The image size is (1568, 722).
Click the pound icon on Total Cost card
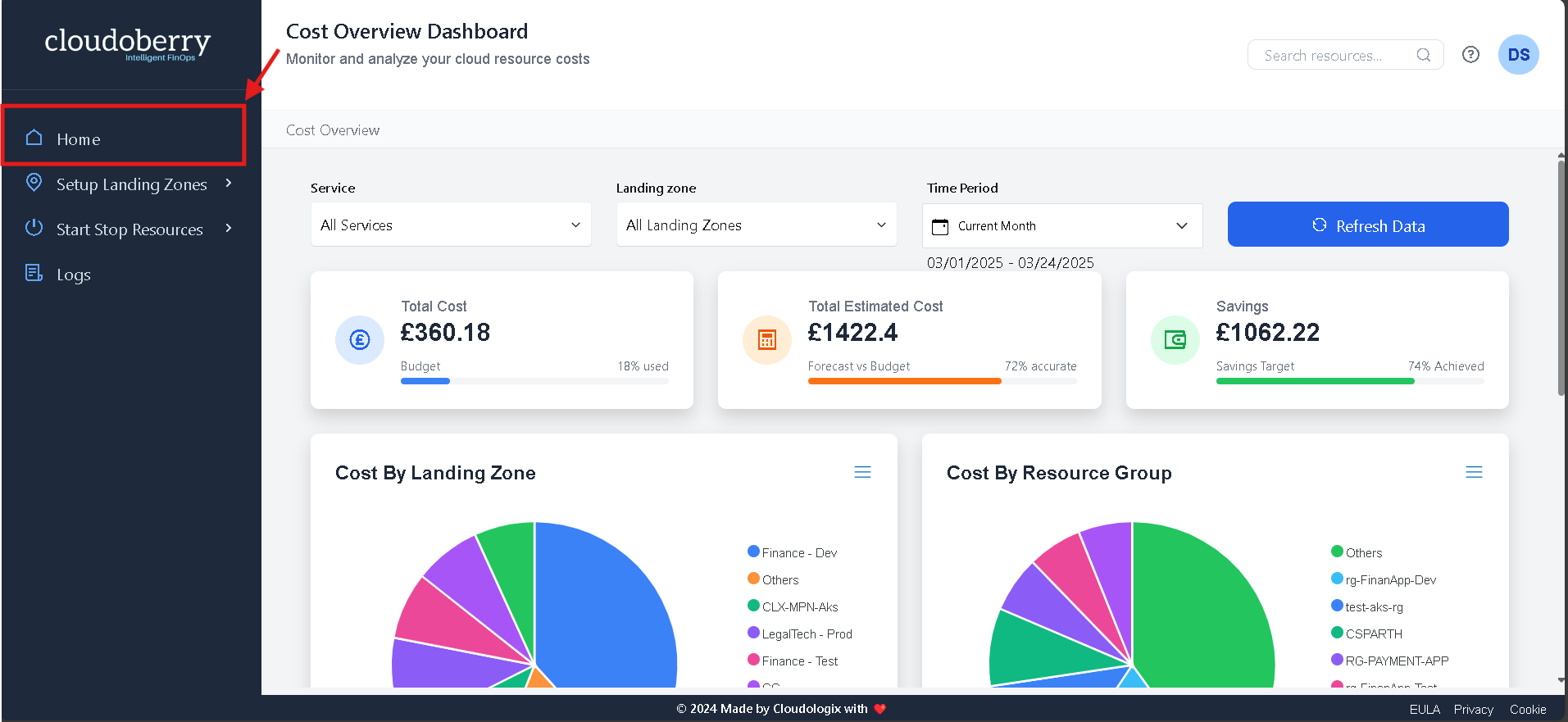pyautogui.click(x=360, y=339)
